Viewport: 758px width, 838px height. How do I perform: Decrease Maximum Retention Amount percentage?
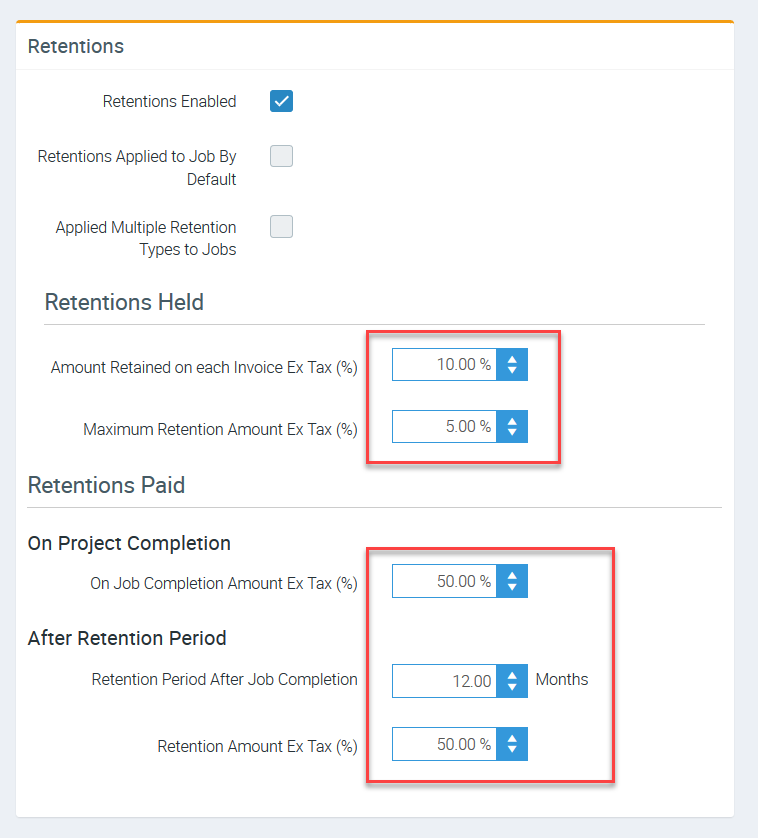(x=512, y=433)
